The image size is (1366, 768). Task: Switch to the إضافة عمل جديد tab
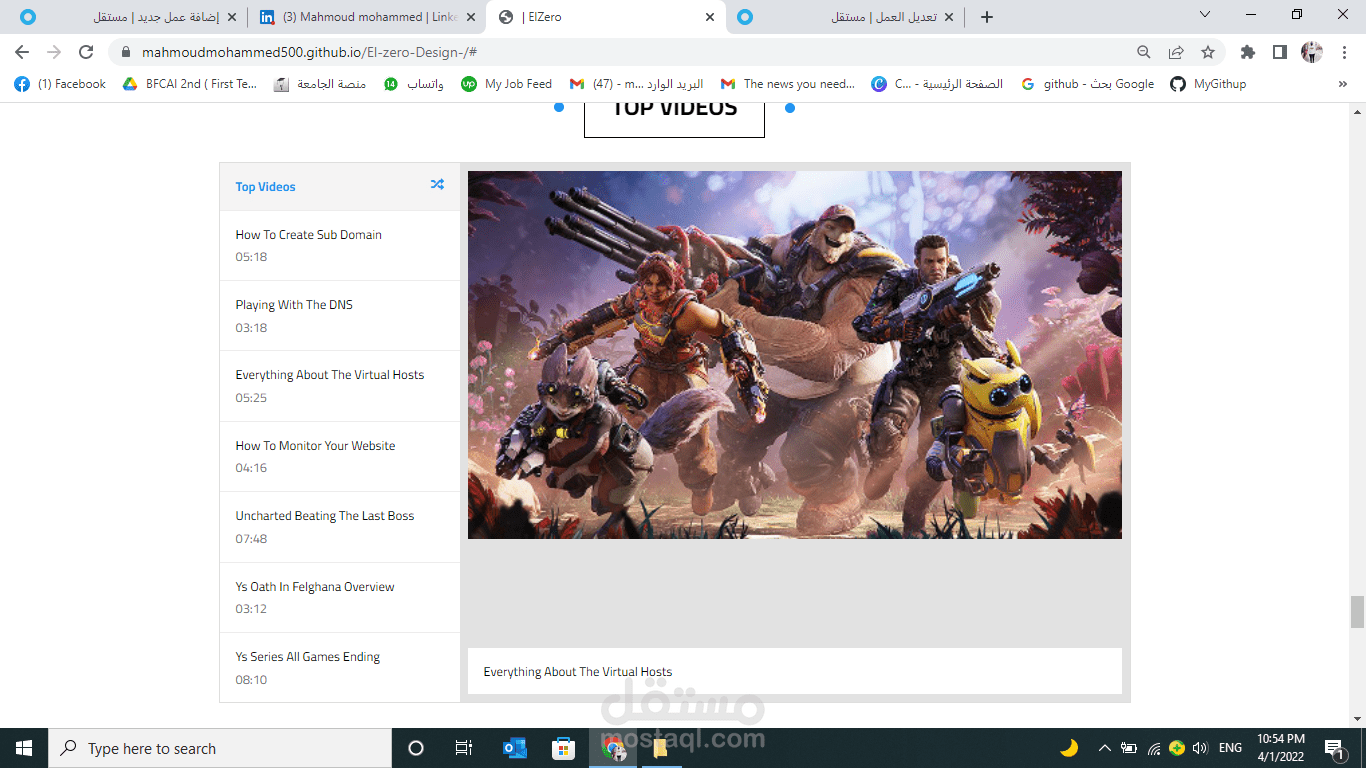point(127,17)
